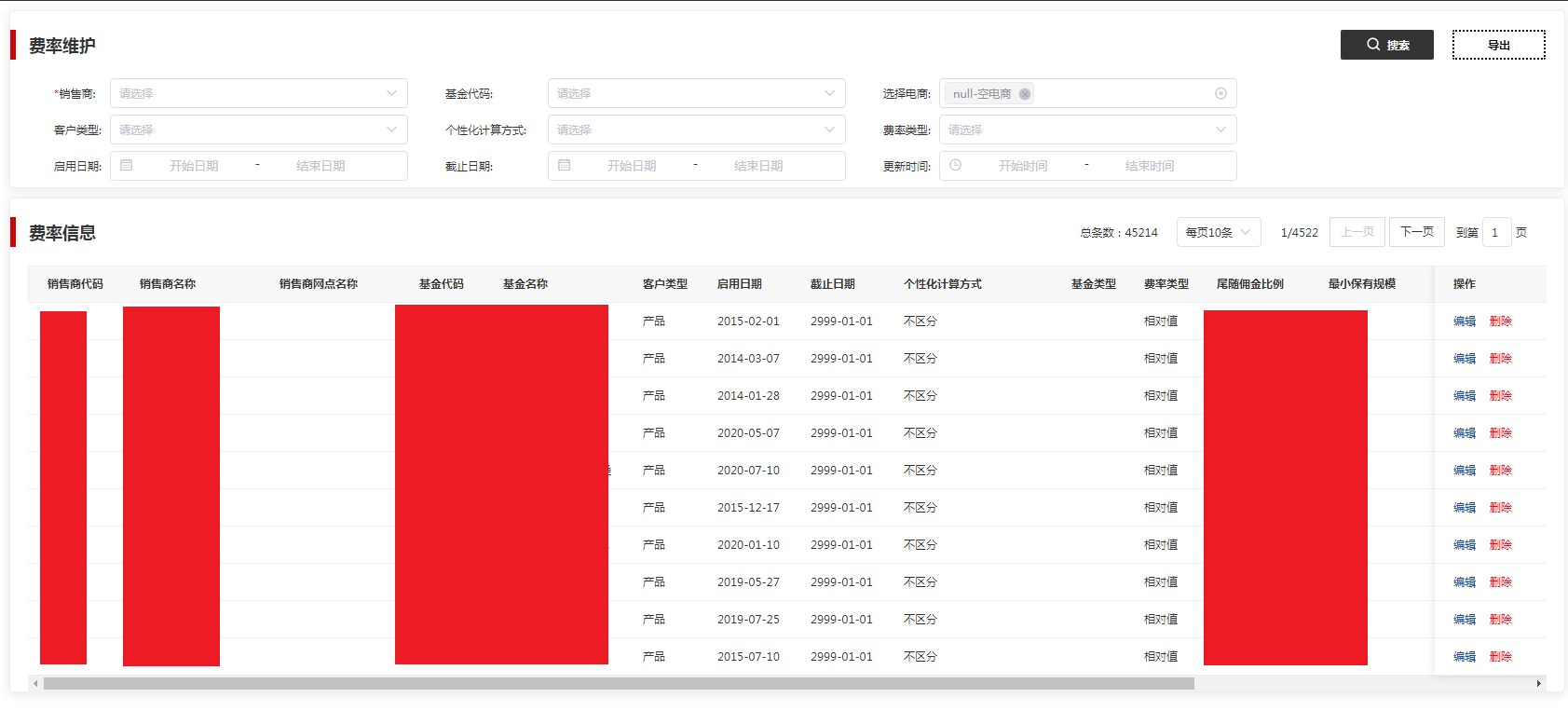
Task: Click 启用日期 calendar icon
Action: 127,165
